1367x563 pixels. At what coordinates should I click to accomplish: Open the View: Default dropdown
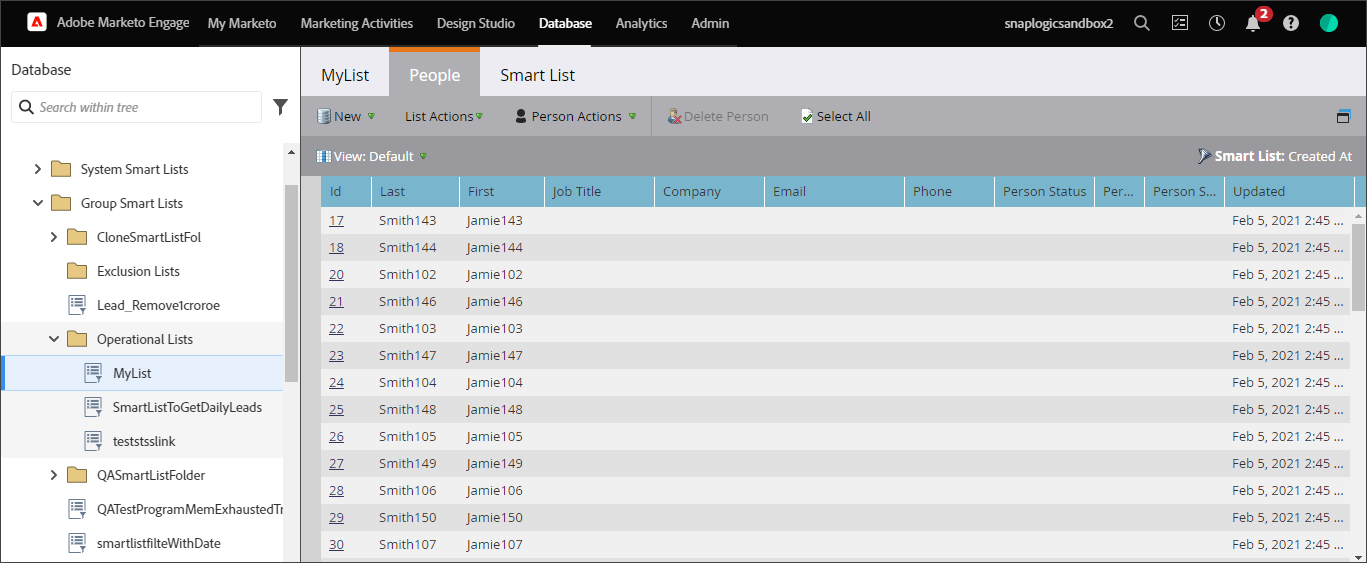(x=372, y=156)
